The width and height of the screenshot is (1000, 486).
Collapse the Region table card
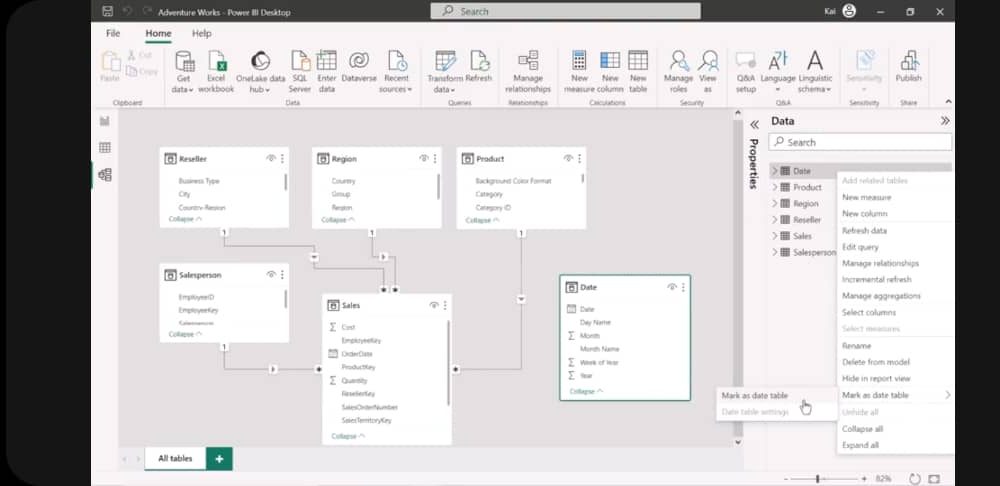click(338, 219)
